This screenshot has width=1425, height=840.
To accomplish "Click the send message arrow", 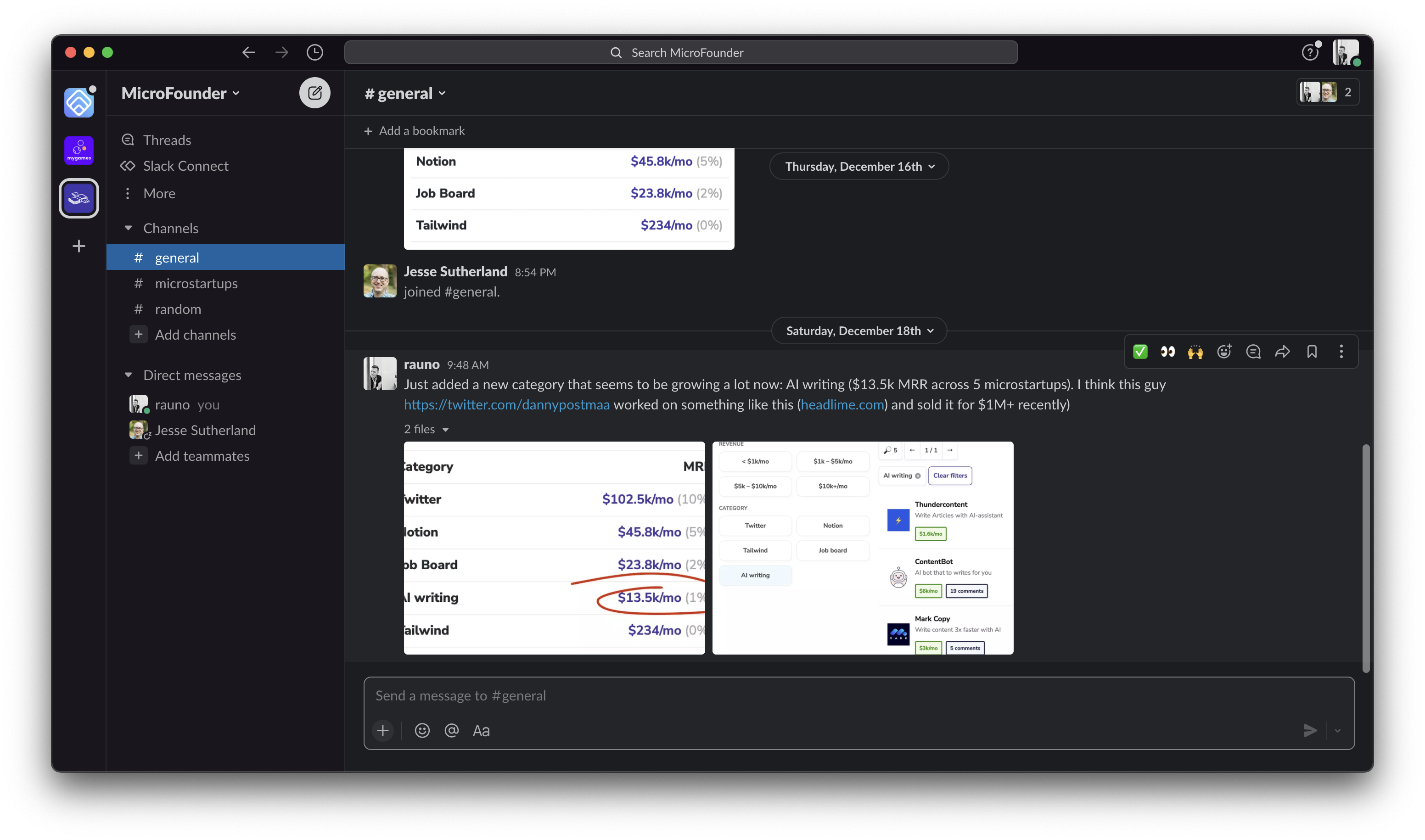I will click(x=1309, y=731).
